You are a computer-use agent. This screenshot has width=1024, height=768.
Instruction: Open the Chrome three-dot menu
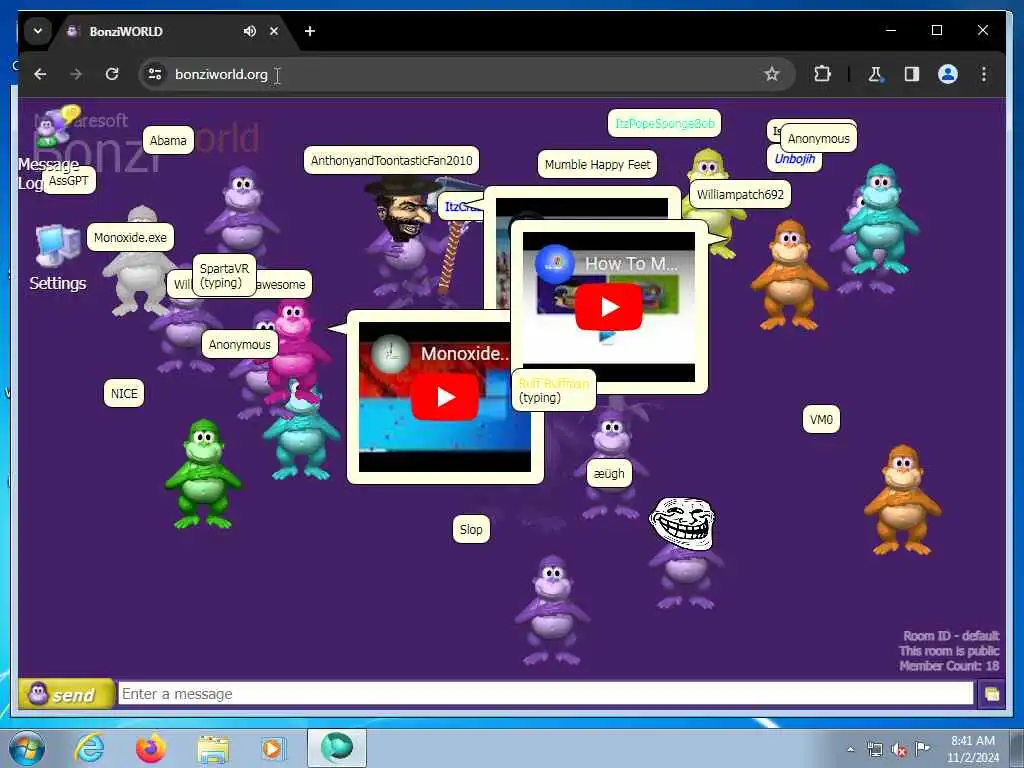984,74
